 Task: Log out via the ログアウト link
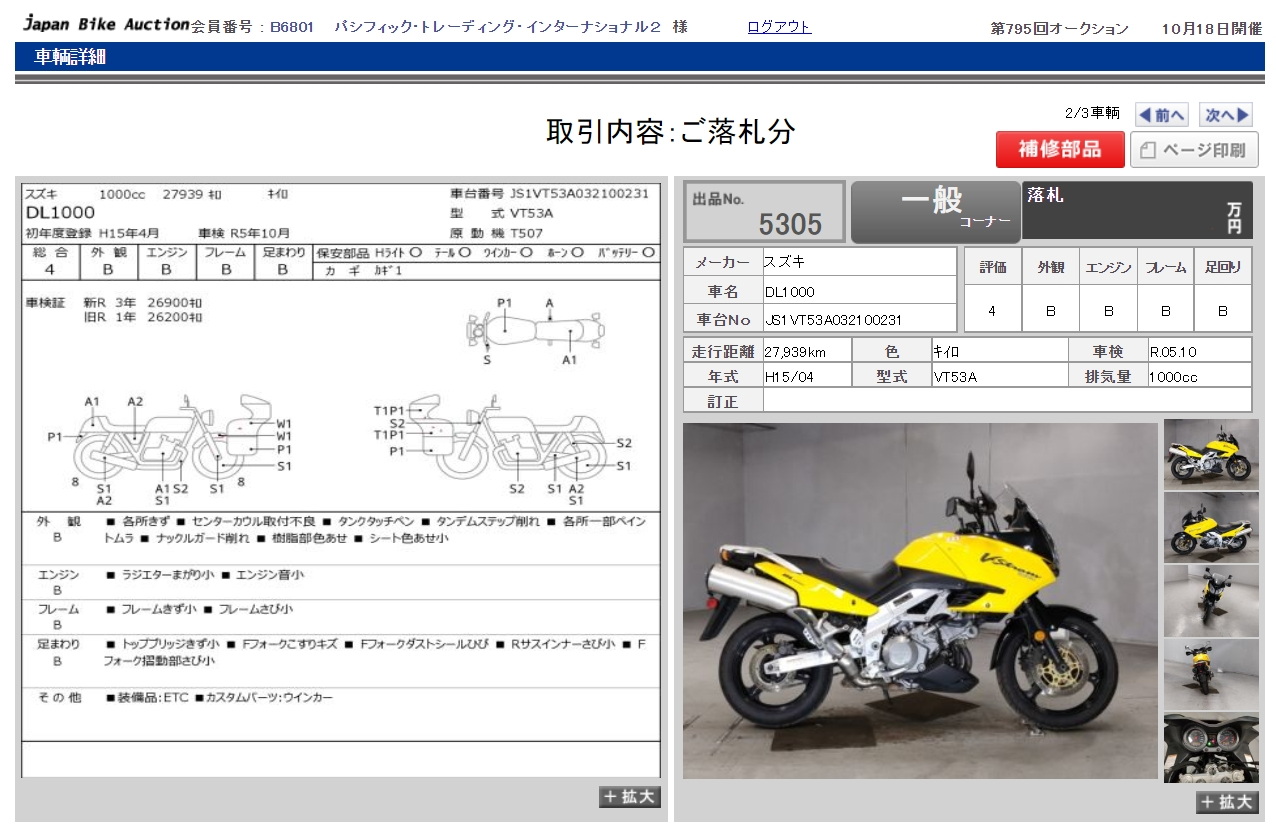(779, 27)
